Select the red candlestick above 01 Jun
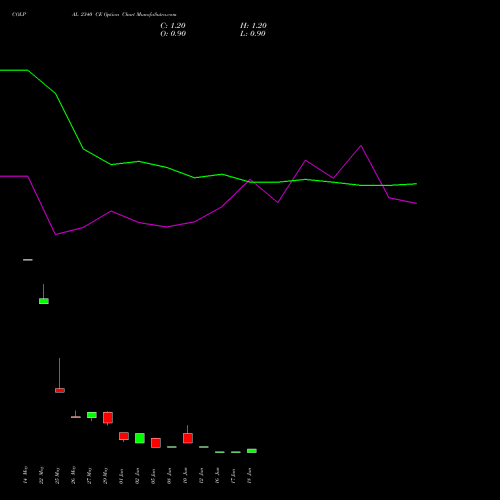Viewport: 500px width, 500px height. pyautogui.click(x=124, y=436)
